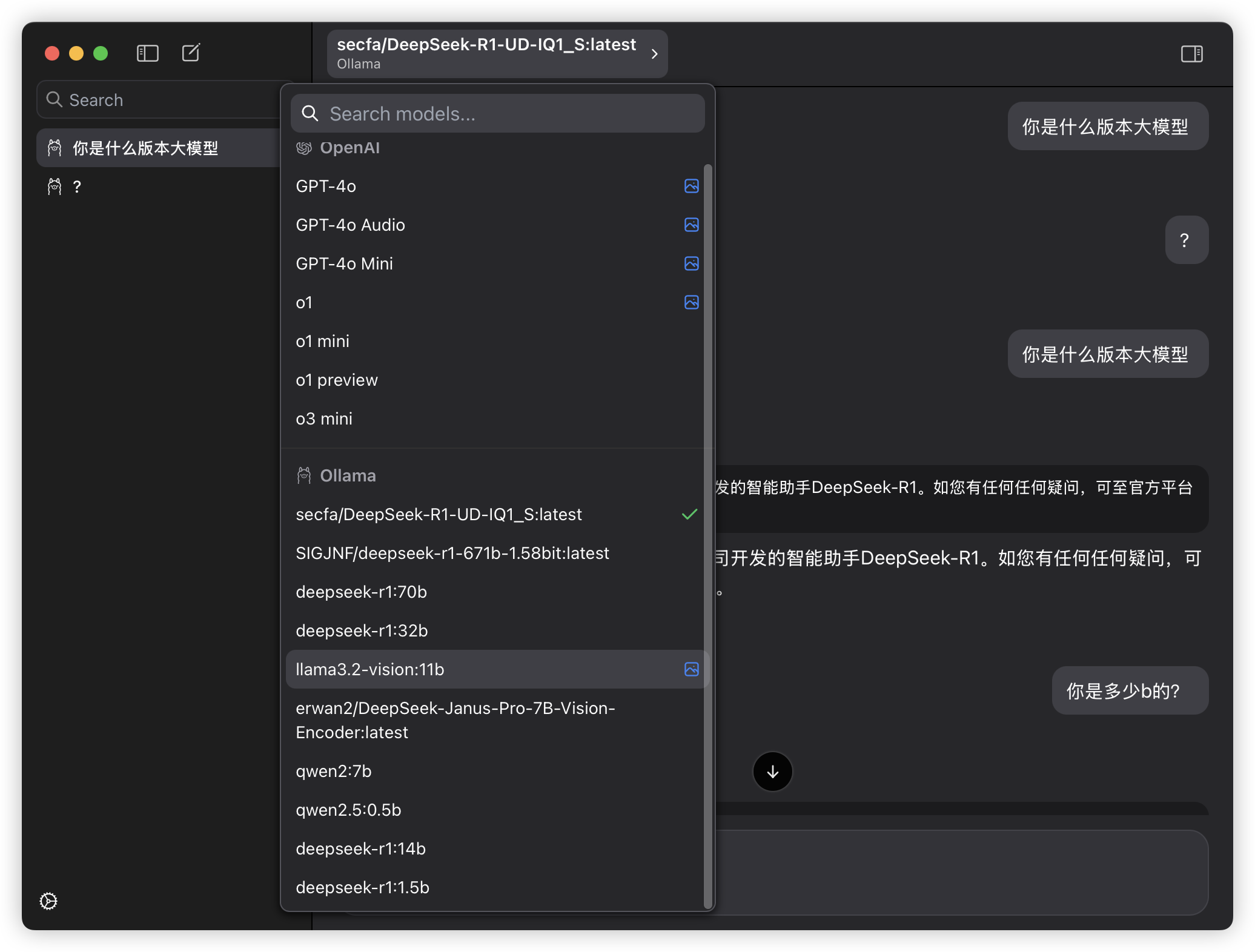Select the checked secfa/DeepSeek-R1-UD-IQ1_S:latest model
The width and height of the screenshot is (1255, 952).
coord(439,514)
